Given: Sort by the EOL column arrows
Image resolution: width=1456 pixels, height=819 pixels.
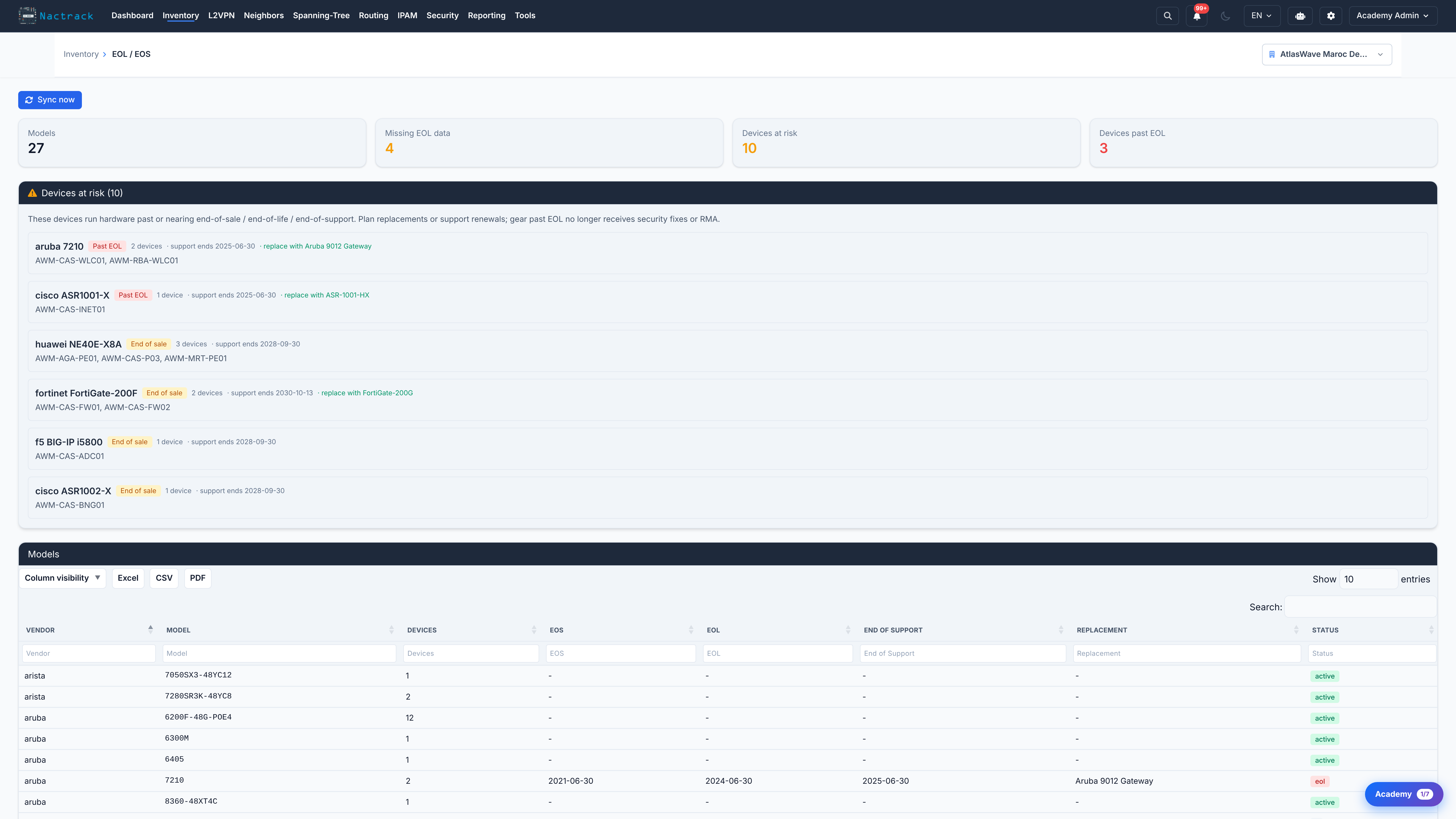Looking at the screenshot, I should click(x=848, y=630).
